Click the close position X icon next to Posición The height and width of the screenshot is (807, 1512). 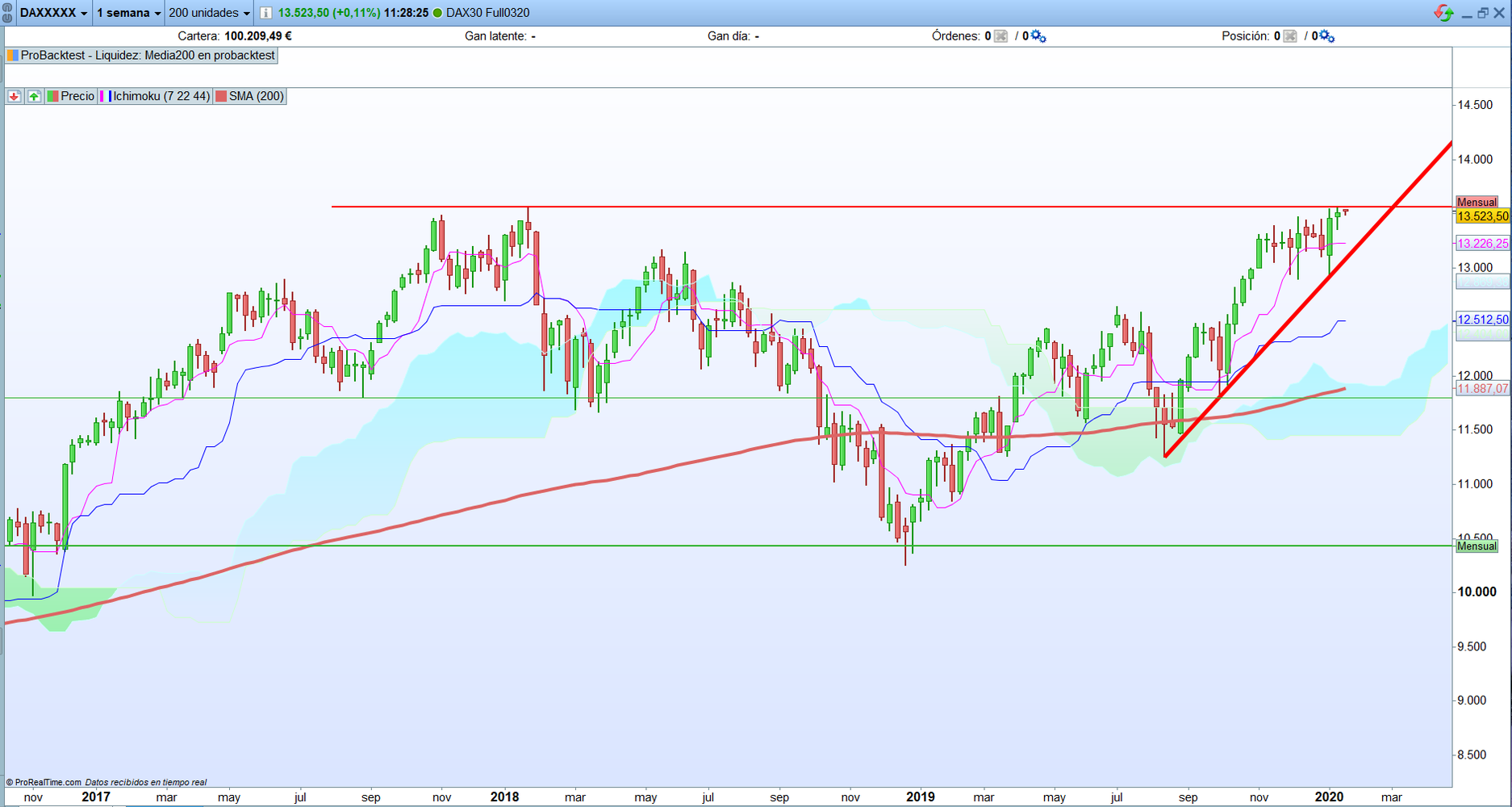click(1290, 36)
